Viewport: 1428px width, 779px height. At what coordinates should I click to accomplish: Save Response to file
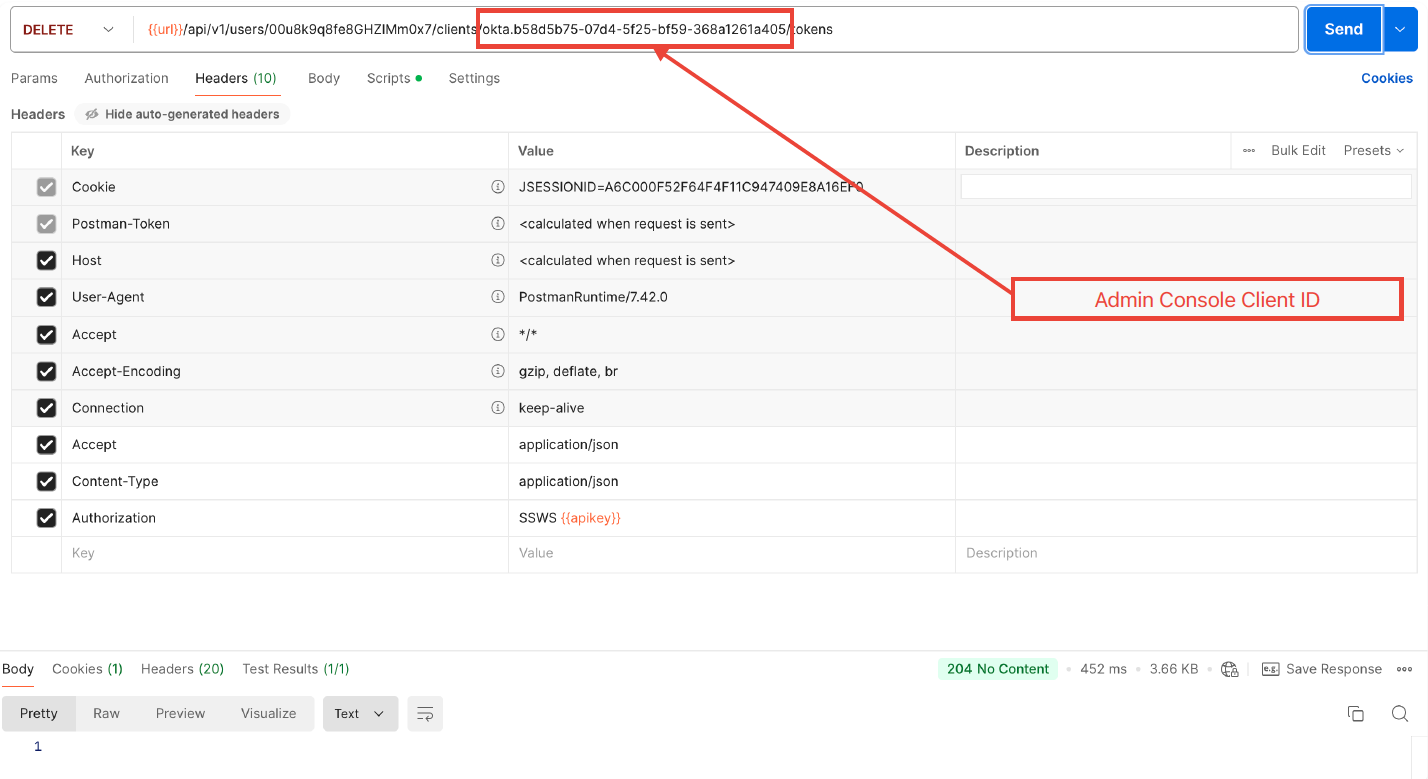(1322, 669)
